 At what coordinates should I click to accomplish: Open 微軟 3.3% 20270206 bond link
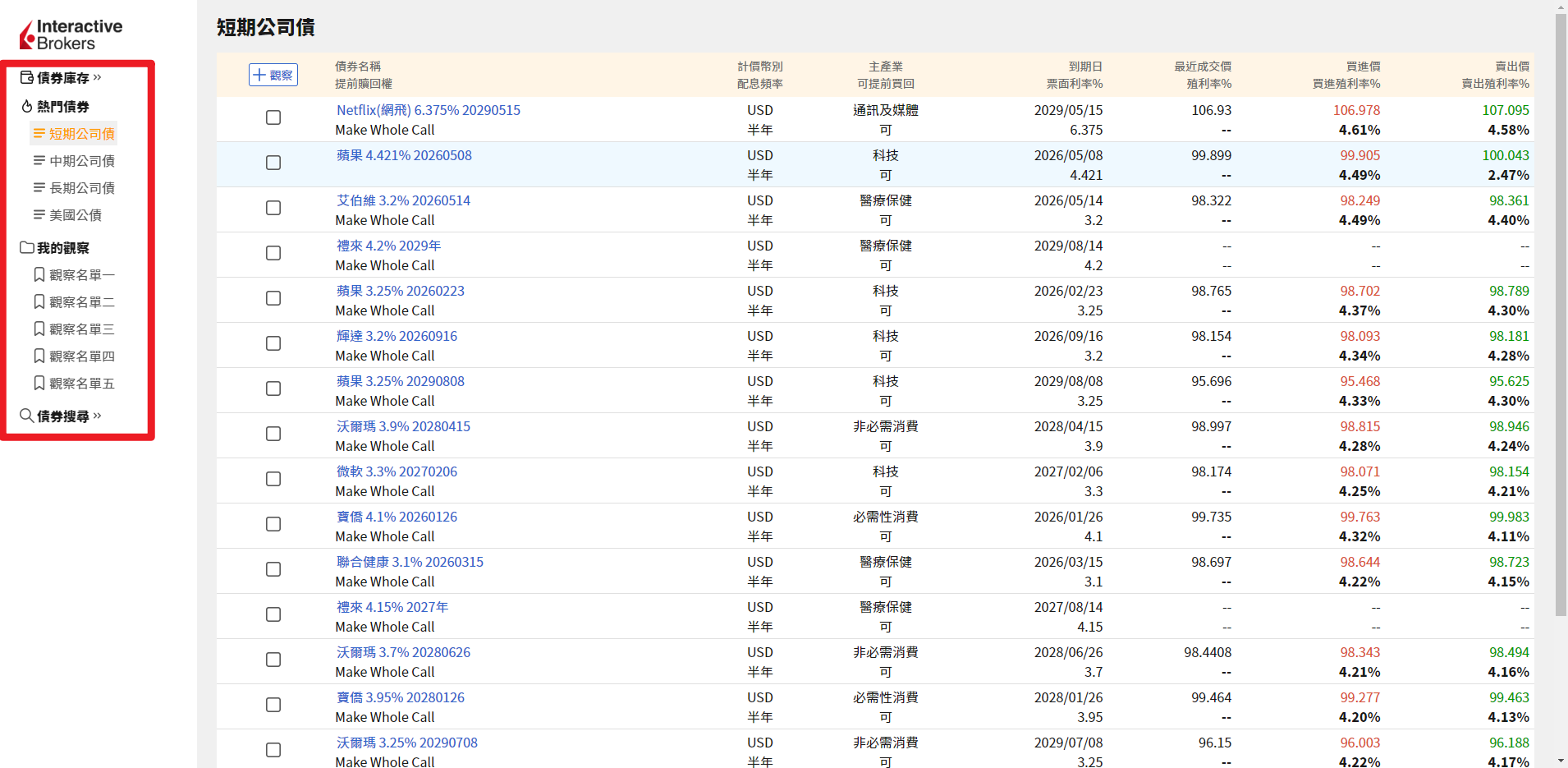pos(397,471)
